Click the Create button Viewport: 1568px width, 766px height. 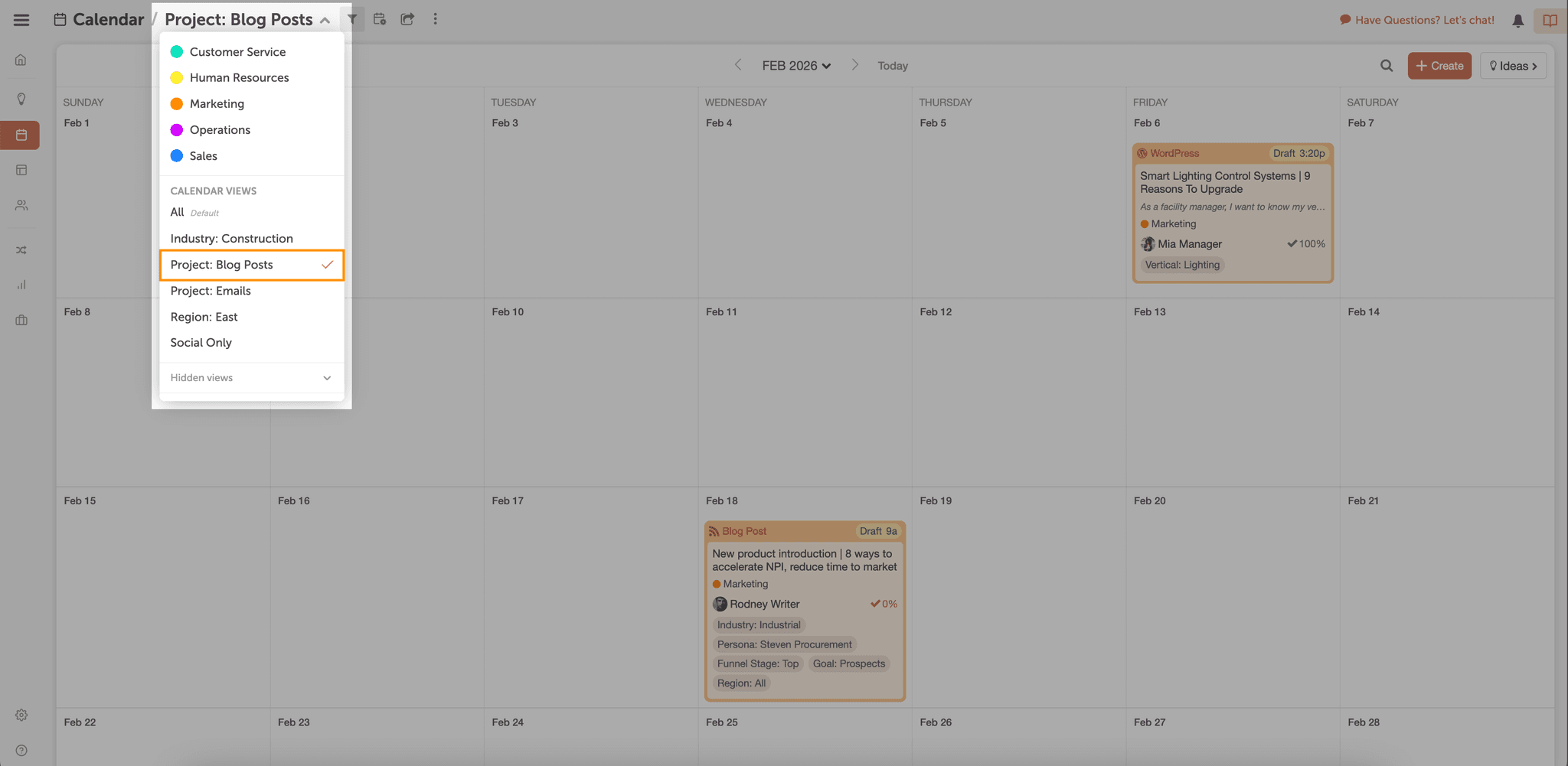[1439, 65]
